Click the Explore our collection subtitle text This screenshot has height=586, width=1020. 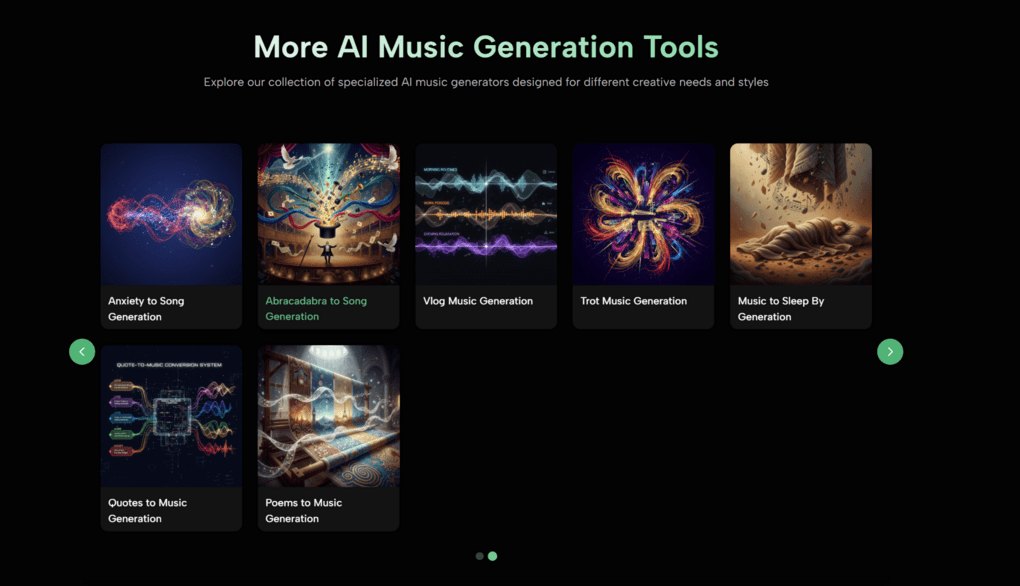[x=486, y=82]
